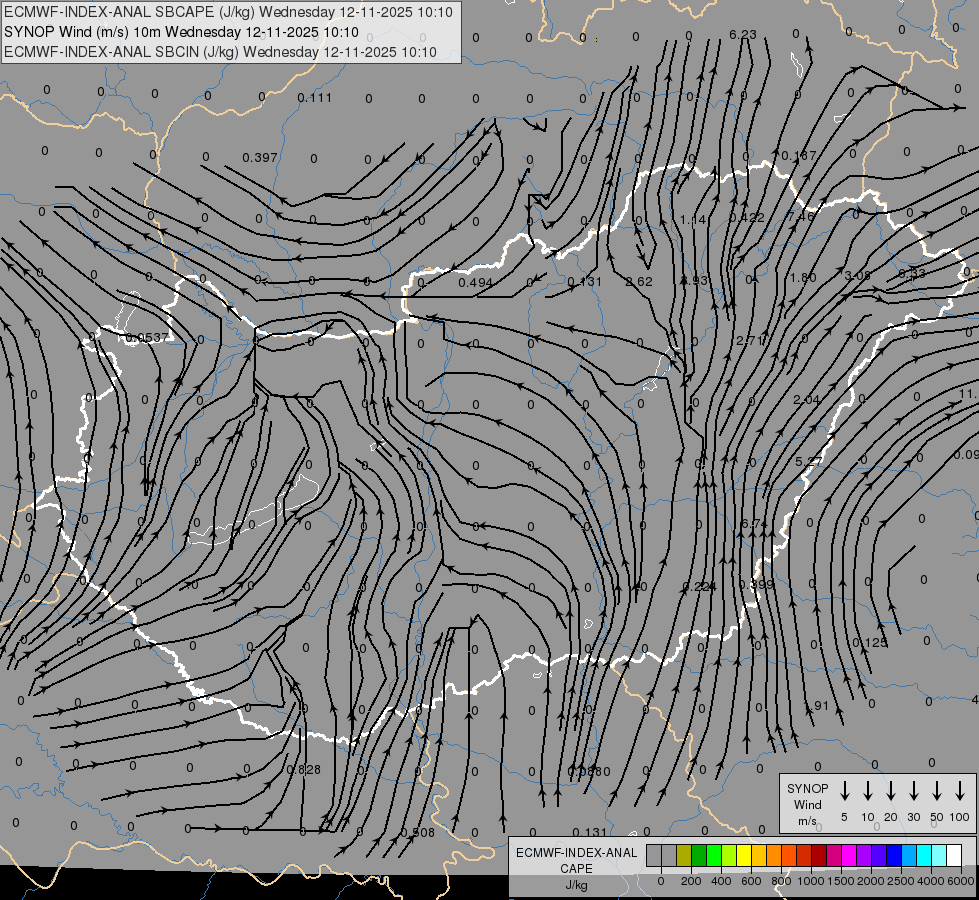Click the 6.23 value on the map
Screen dimensions: 979x900
(743, 34)
